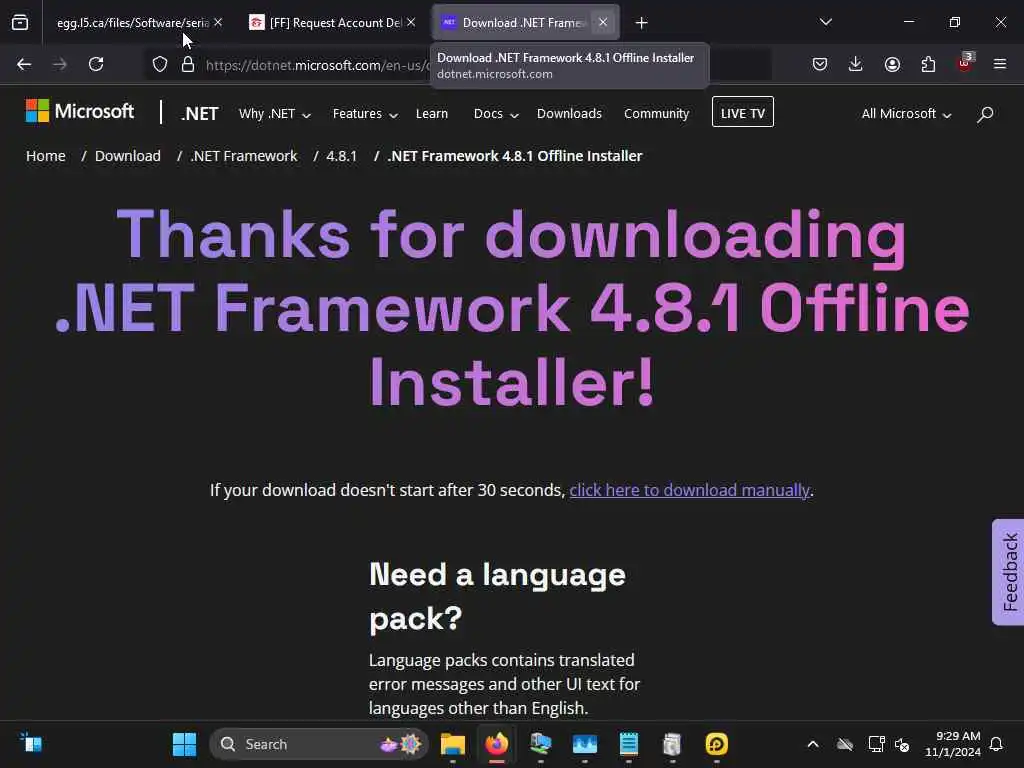Image resolution: width=1024 pixels, height=768 pixels.
Task: Reload the current page
Action: (x=96, y=64)
